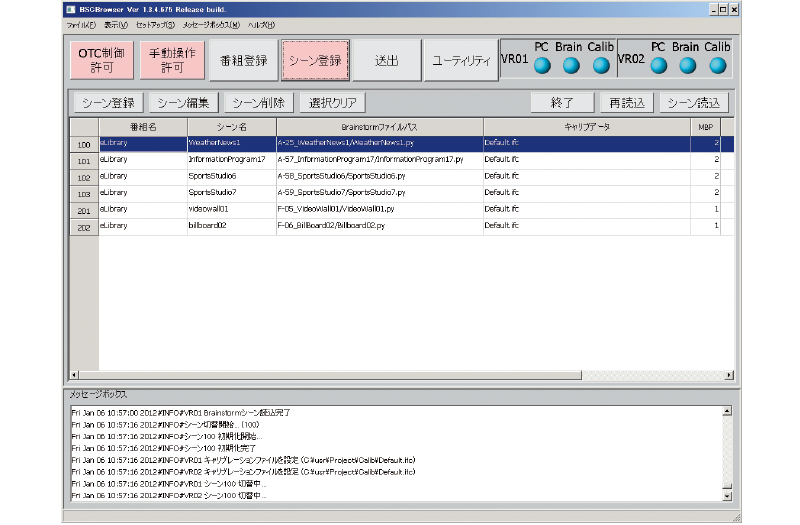Click the VR02 PC status light
800x525 pixels.
tap(658, 66)
